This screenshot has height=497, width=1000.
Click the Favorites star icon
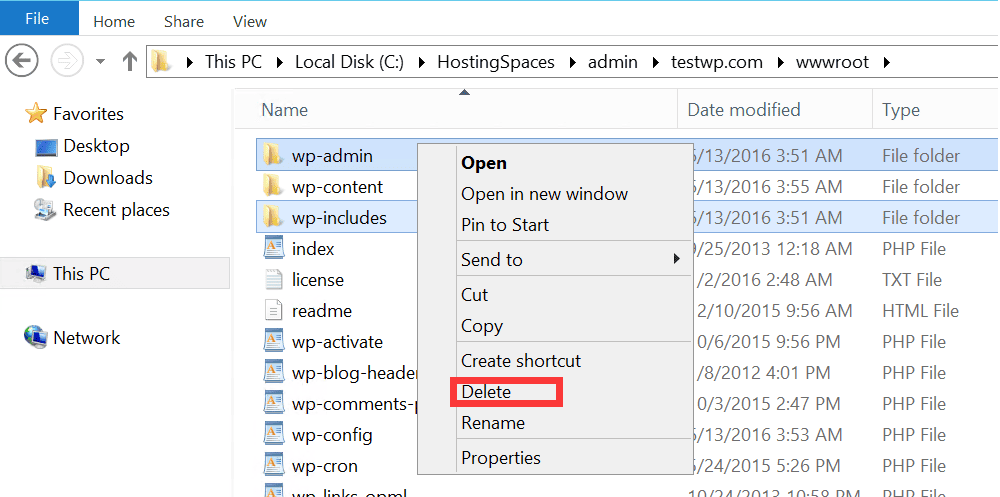pos(36,114)
